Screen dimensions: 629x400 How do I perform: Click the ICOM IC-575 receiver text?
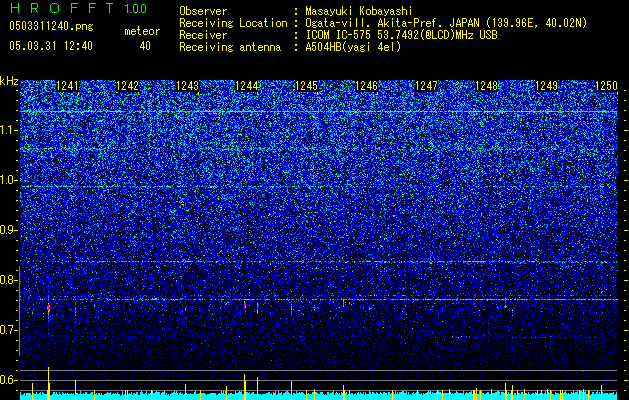click(x=401, y=35)
